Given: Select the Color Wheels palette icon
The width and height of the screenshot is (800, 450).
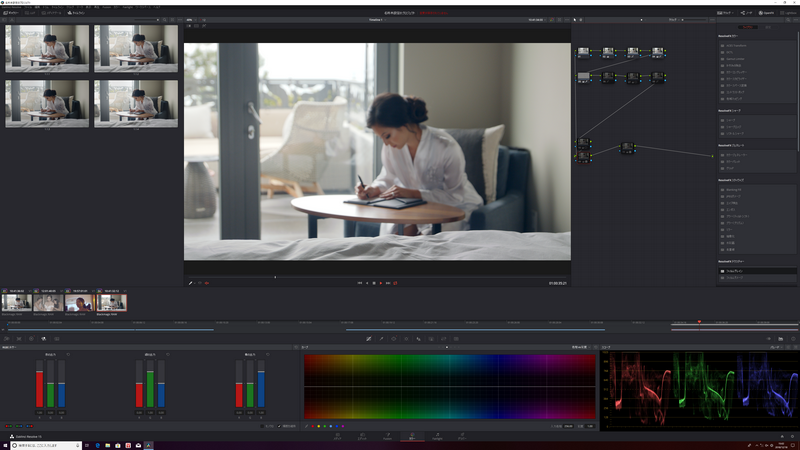Looking at the screenshot, I should coord(31,339).
